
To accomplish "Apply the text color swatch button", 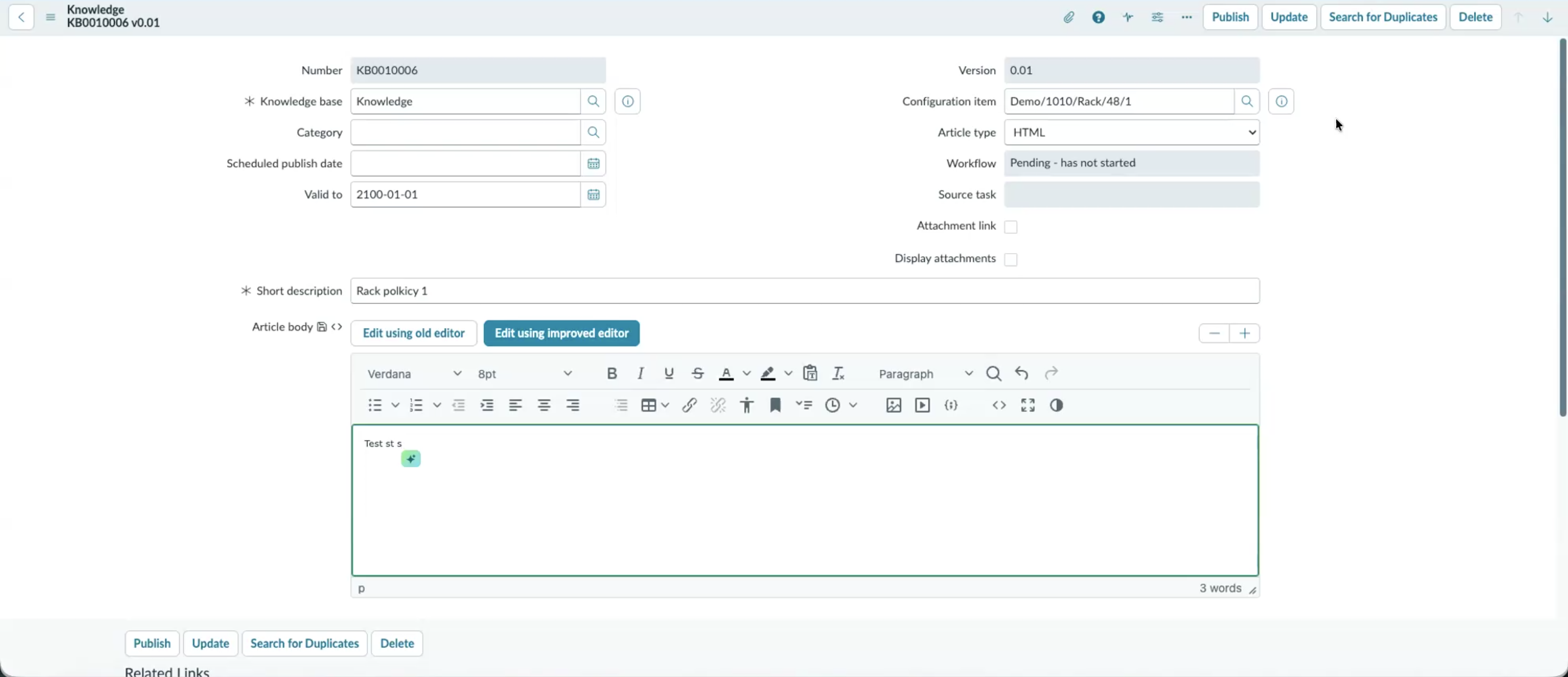I will click(726, 373).
